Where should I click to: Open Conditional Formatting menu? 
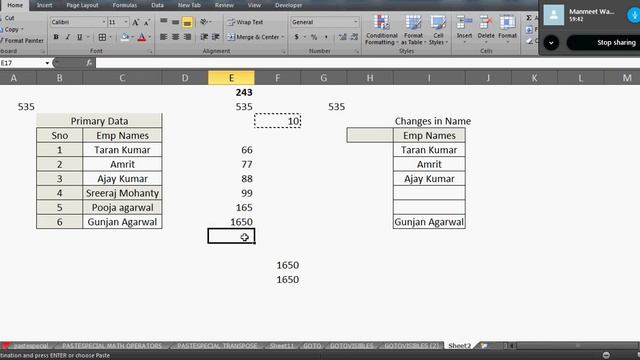tap(382, 30)
